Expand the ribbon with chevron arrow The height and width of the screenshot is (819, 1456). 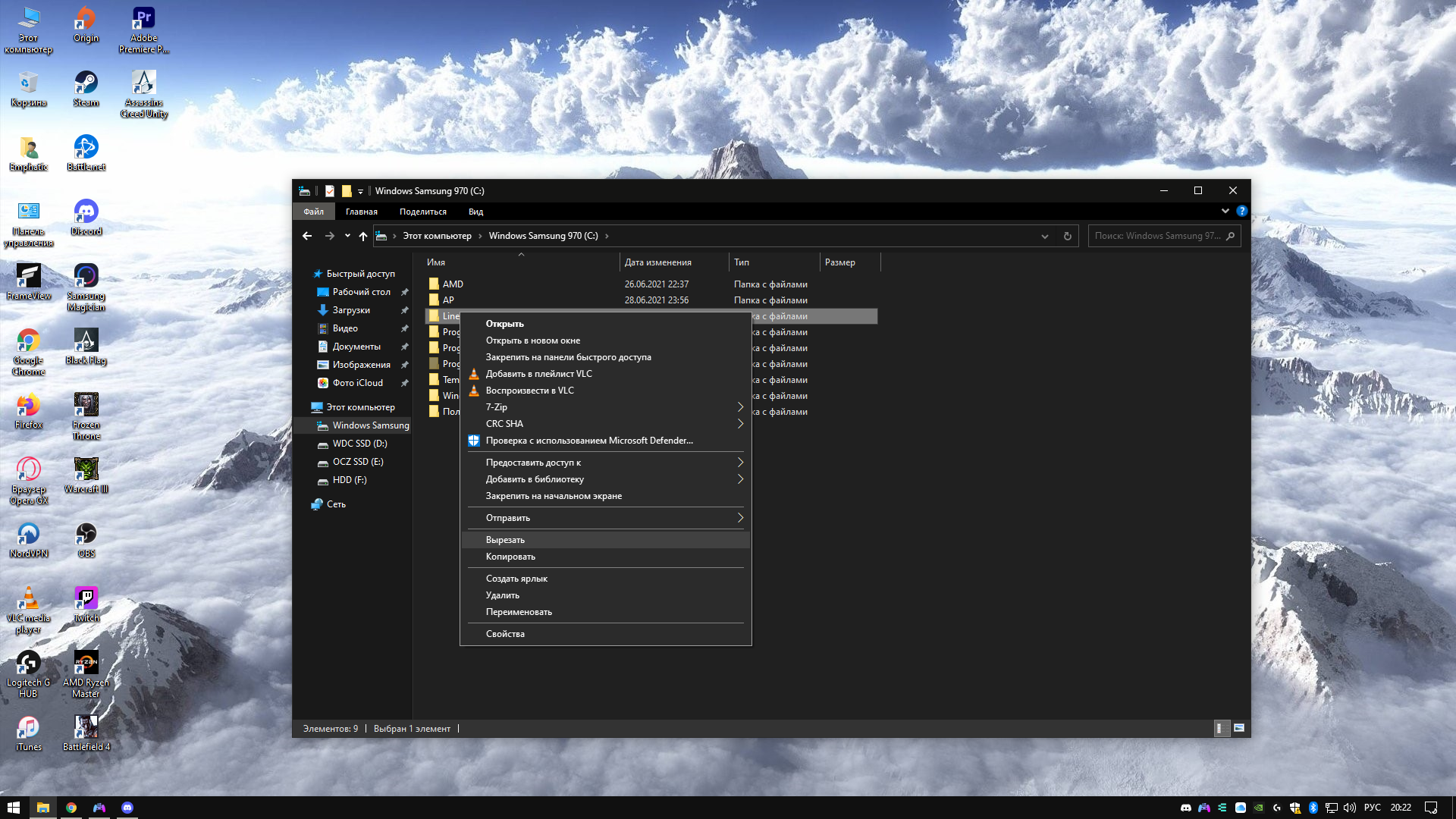(x=1225, y=211)
